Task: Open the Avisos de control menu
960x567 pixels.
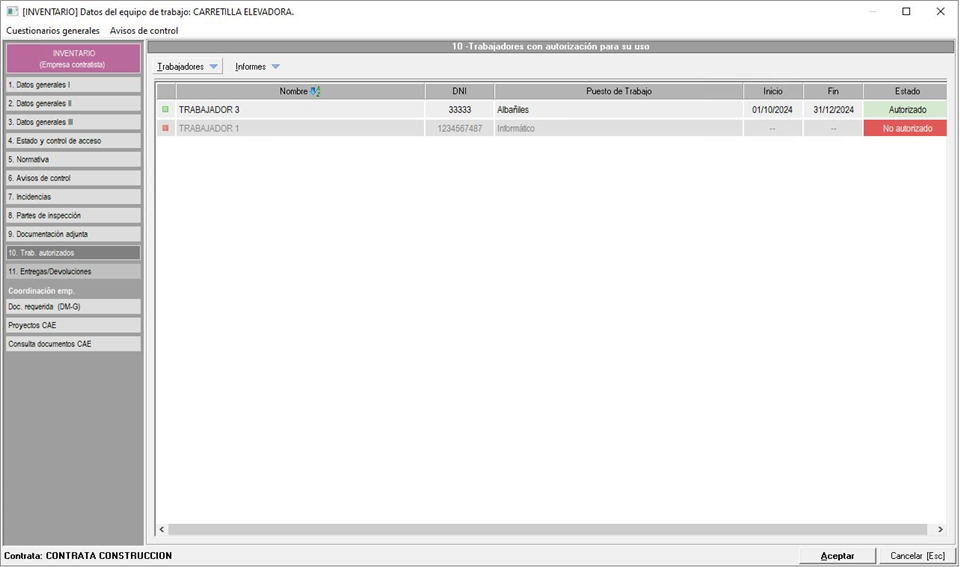Action: pos(144,31)
